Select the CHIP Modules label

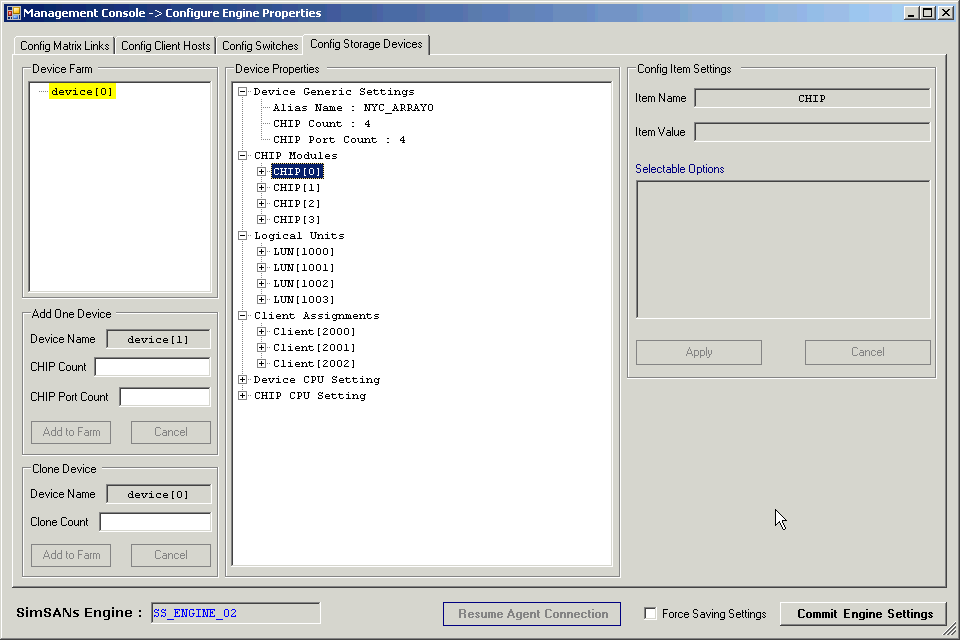(x=296, y=156)
